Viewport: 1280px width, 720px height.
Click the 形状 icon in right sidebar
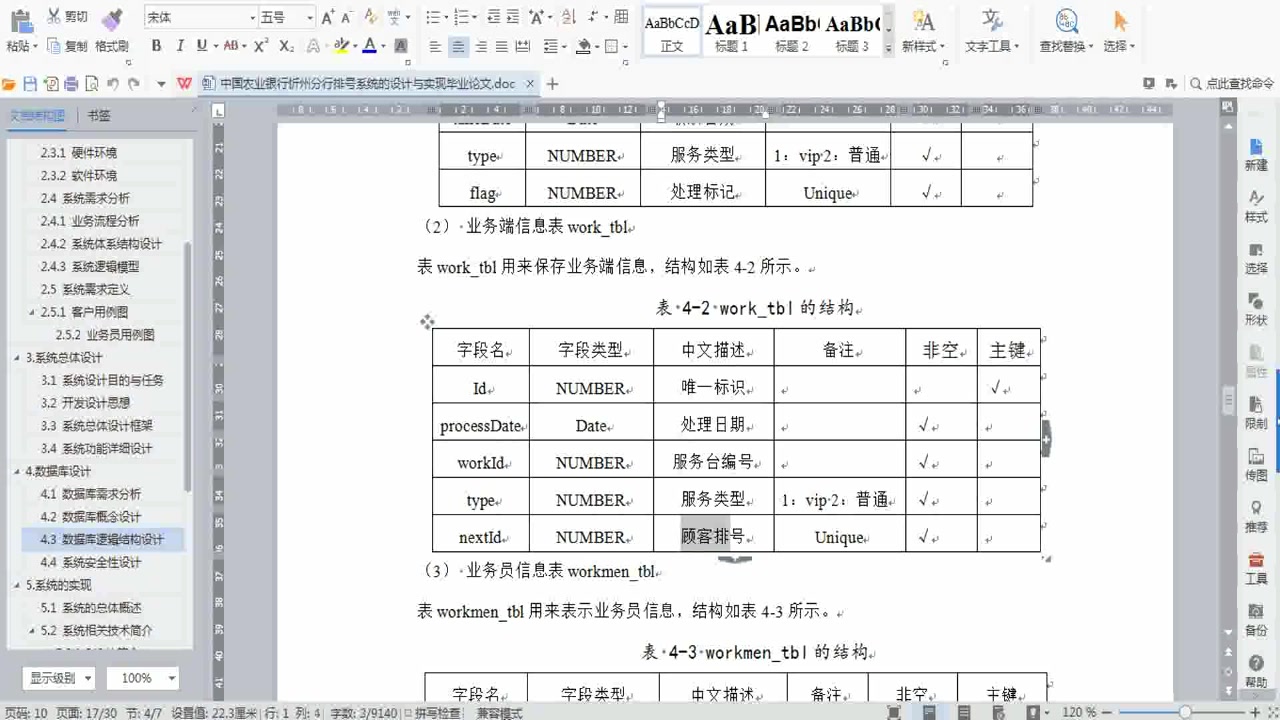(x=1256, y=308)
